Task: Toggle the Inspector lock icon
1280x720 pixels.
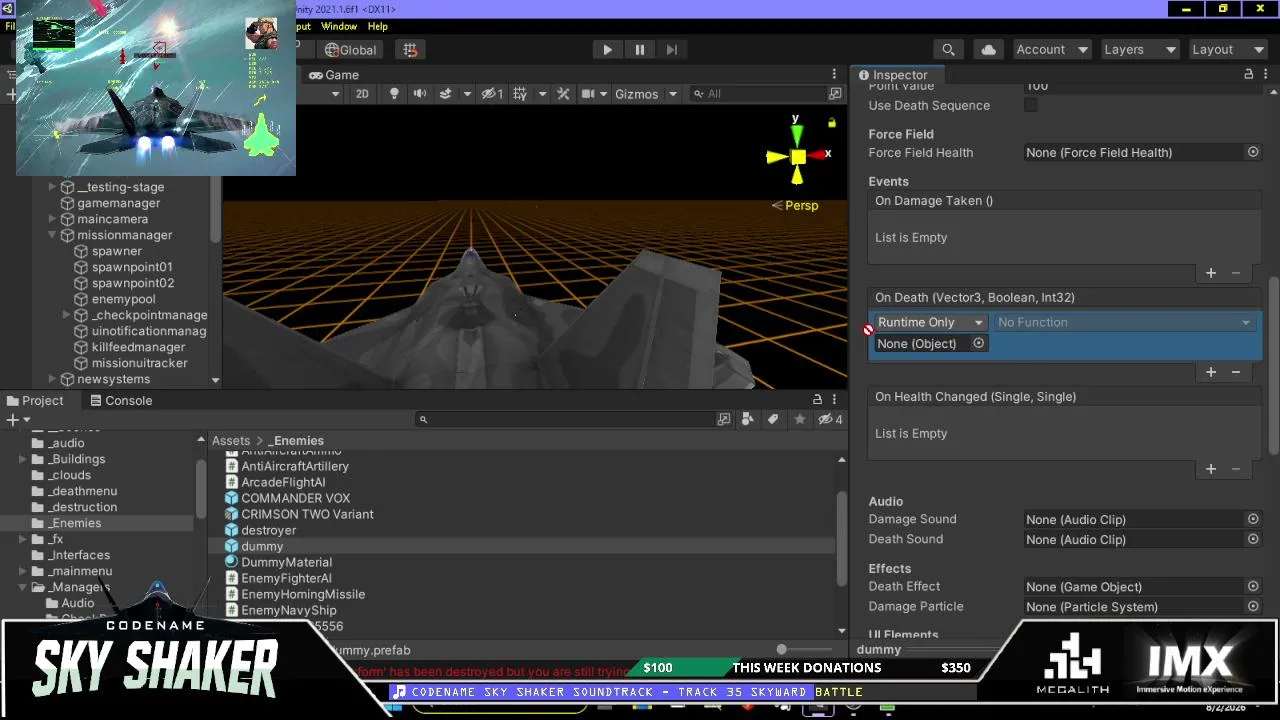Action: click(x=1248, y=75)
